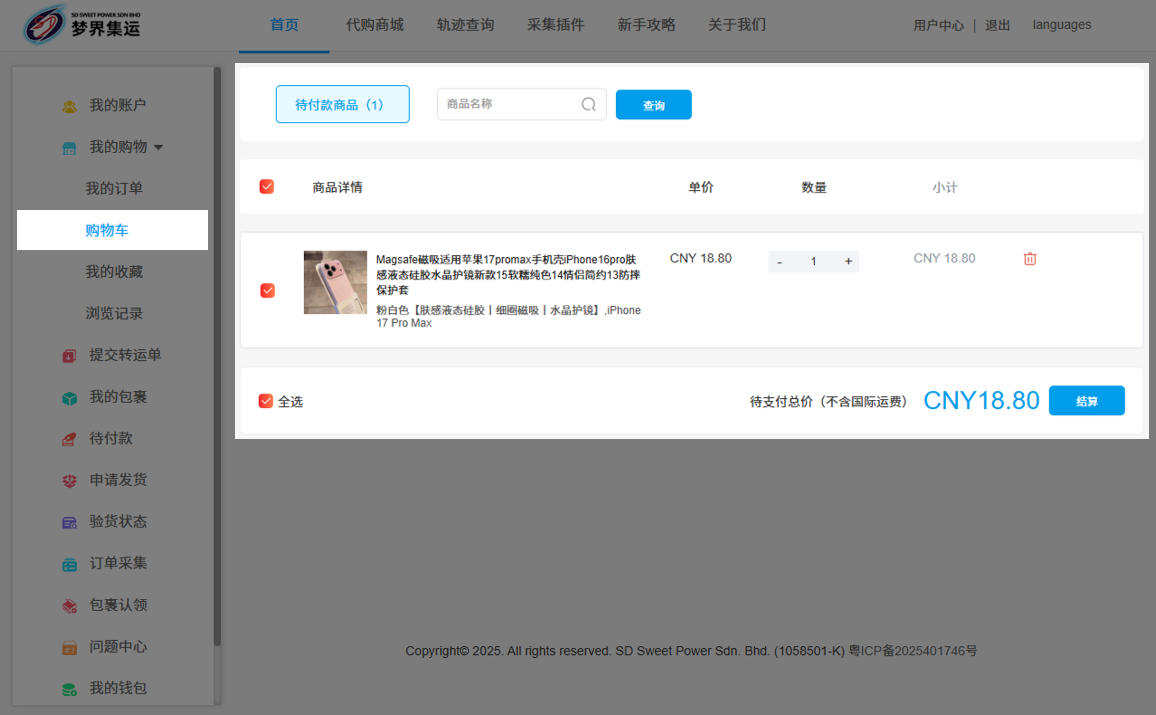This screenshot has width=1156, height=715.
Task: Click the 提交转运单 sidebar icon
Action: (x=69, y=356)
